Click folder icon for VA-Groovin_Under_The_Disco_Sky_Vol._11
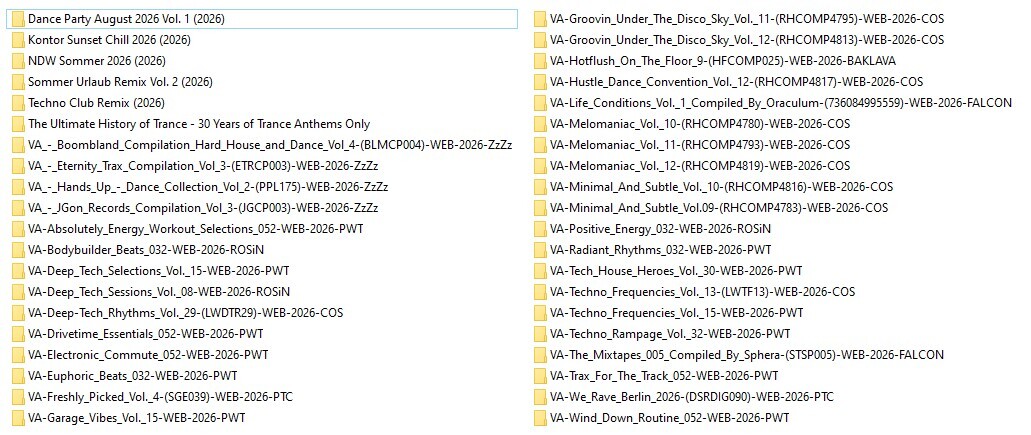The height and width of the screenshot is (435, 1031). 540,19
